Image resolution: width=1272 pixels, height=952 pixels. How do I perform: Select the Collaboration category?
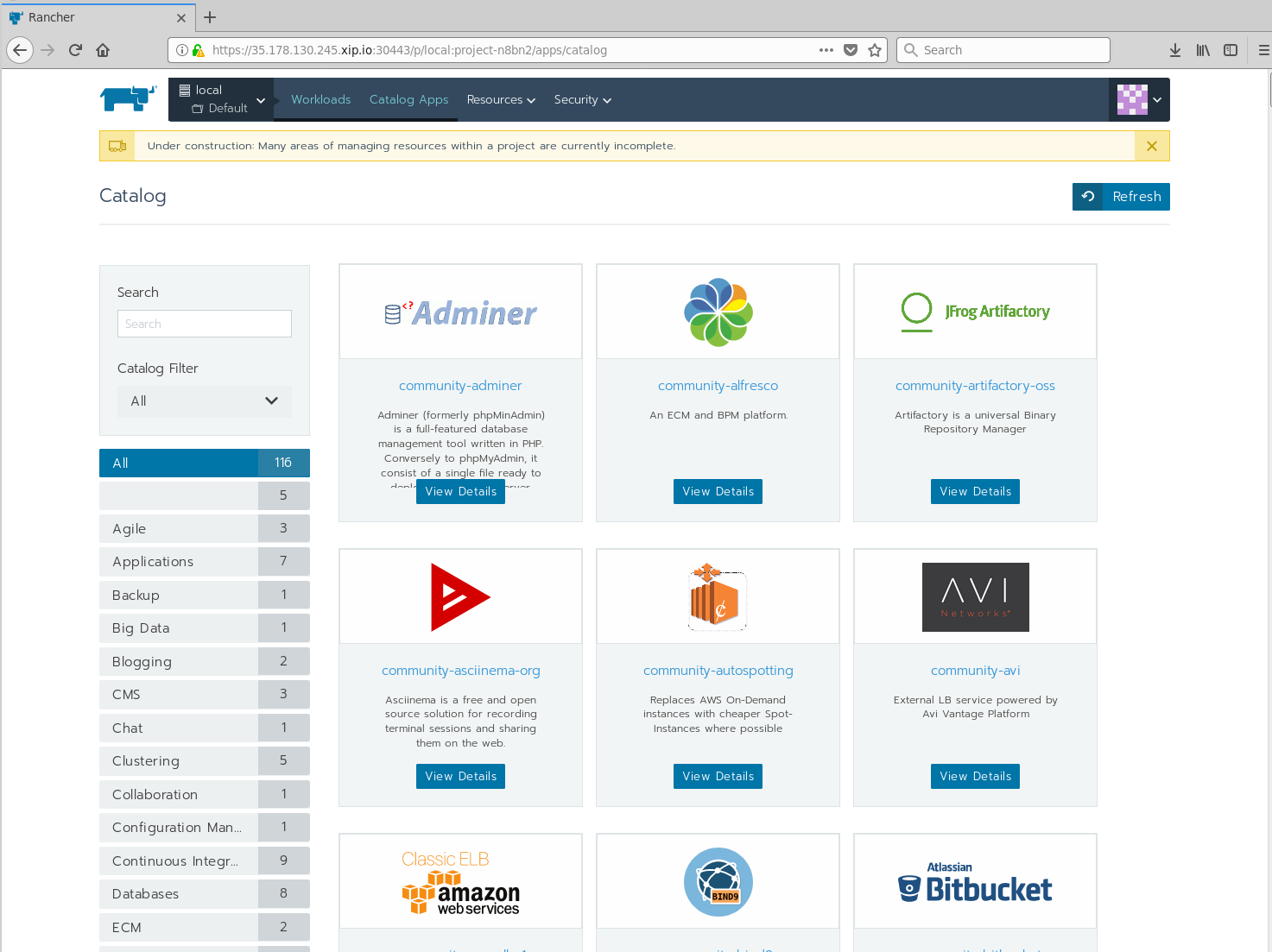coord(205,794)
